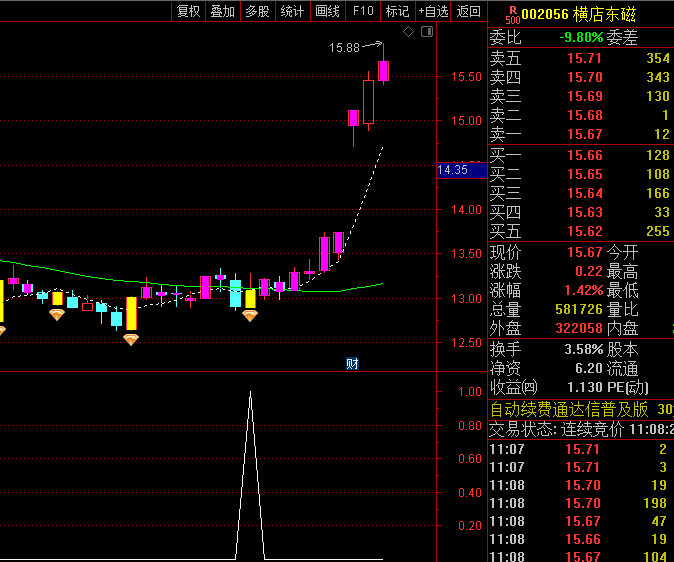Open the 复权 adjustment menu
Screen dimensions: 674x562
click(x=188, y=11)
